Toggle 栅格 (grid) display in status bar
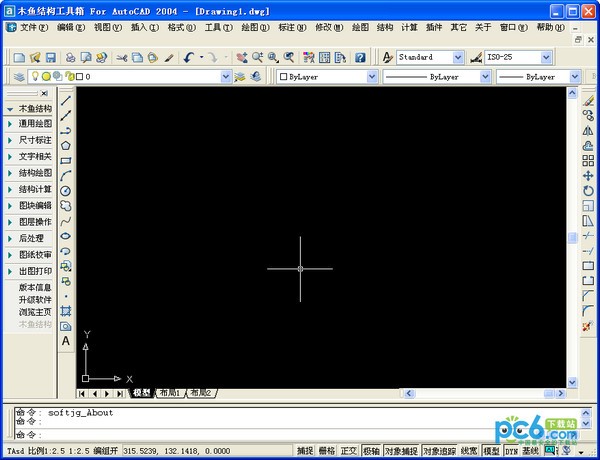 [x=327, y=452]
